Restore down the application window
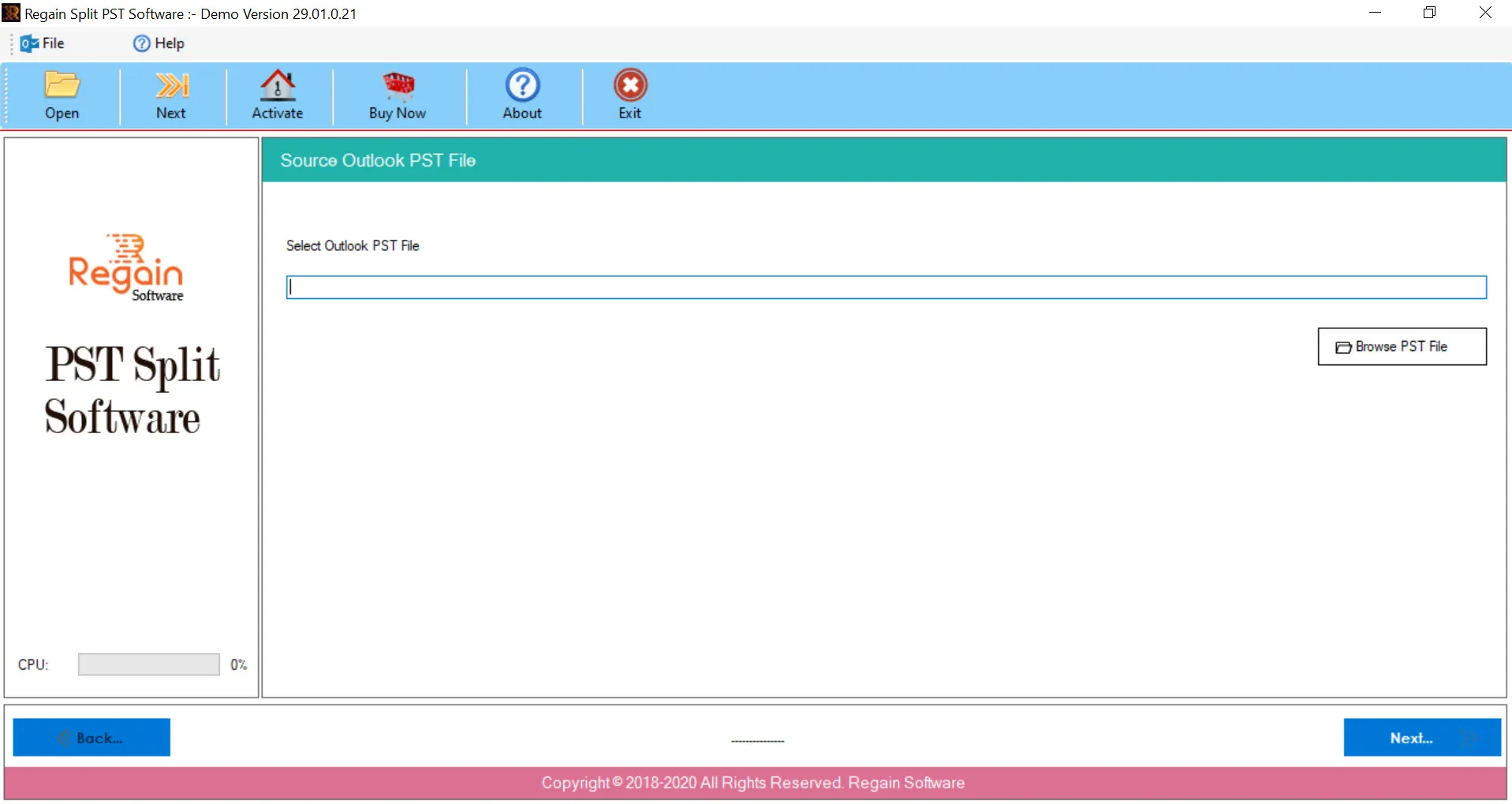This screenshot has height=804, width=1512. pos(1429,13)
